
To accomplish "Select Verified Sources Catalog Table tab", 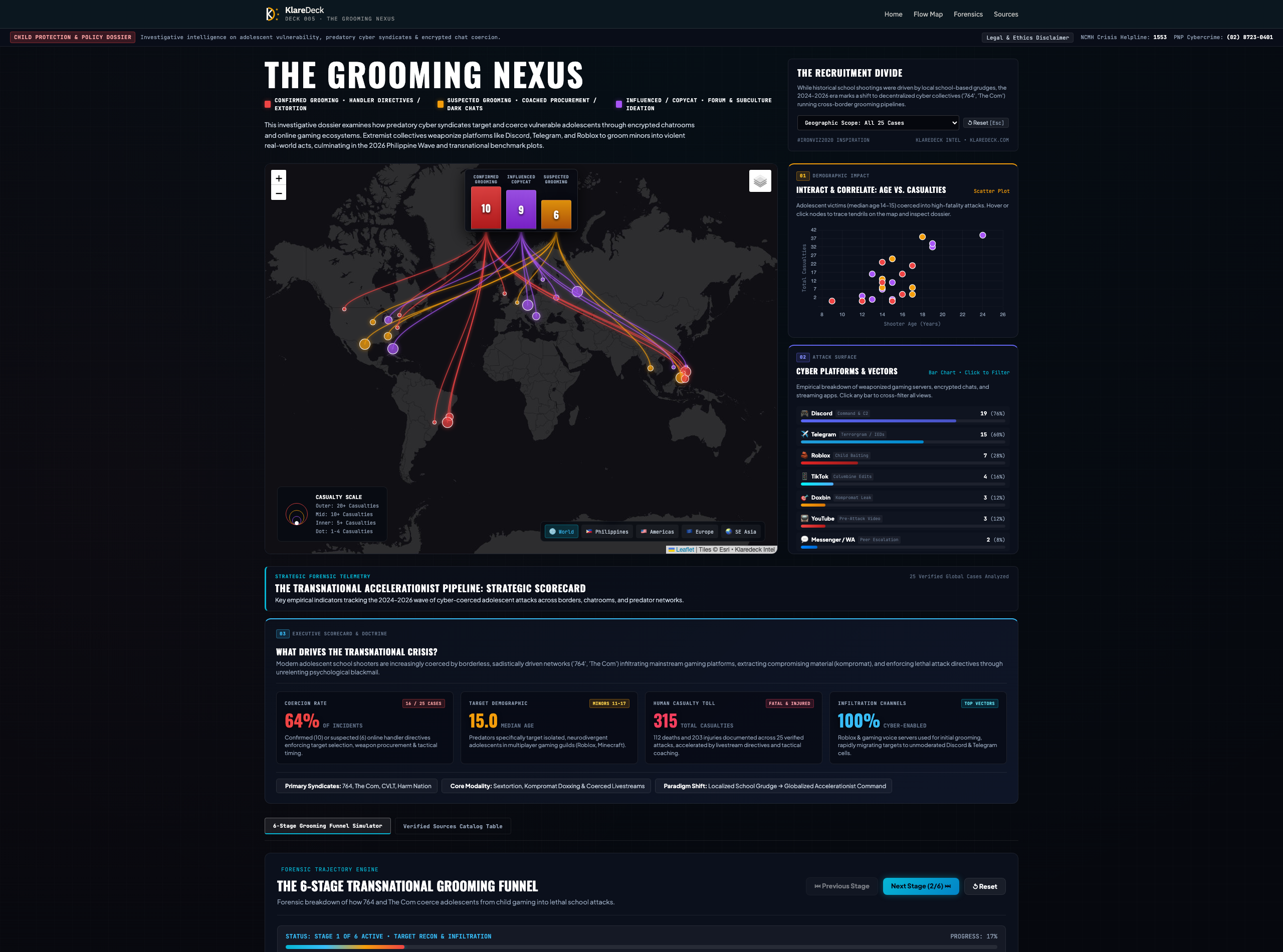I will [453, 826].
